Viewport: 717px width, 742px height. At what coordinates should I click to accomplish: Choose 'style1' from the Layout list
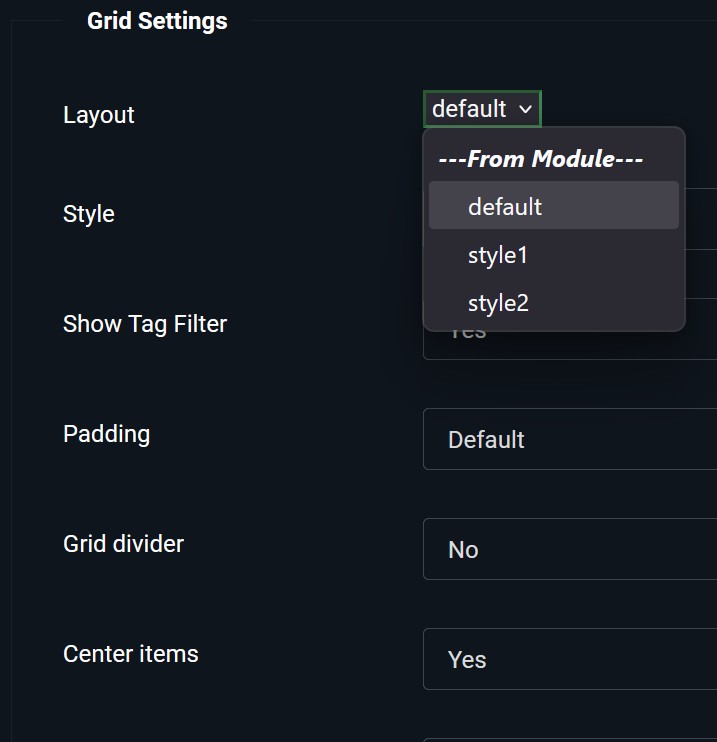pos(498,255)
